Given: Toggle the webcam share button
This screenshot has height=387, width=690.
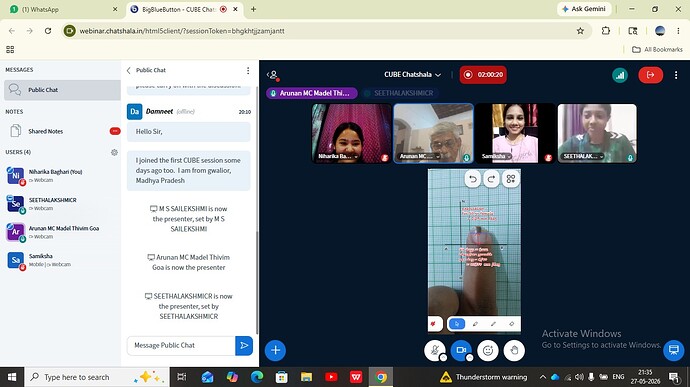Looking at the screenshot, I should click(461, 350).
